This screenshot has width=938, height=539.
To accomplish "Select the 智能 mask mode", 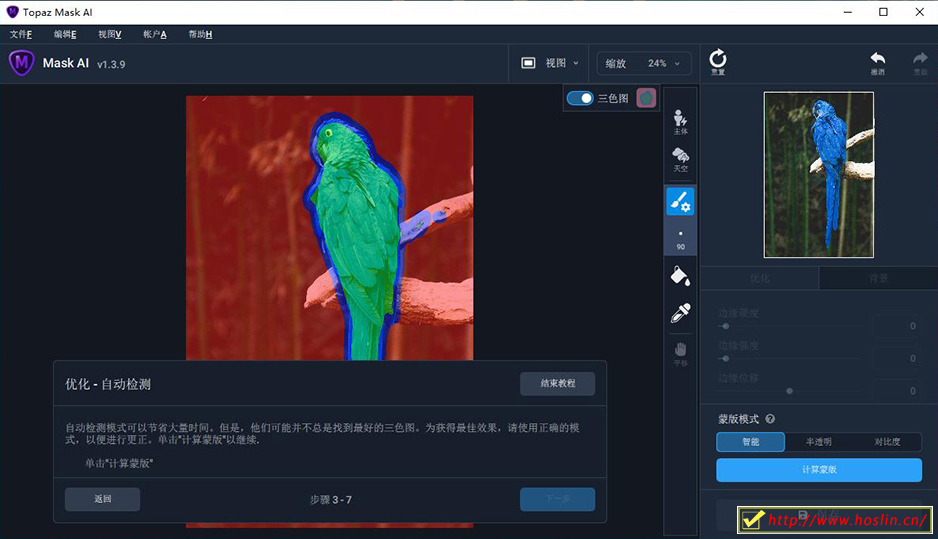I will point(751,442).
